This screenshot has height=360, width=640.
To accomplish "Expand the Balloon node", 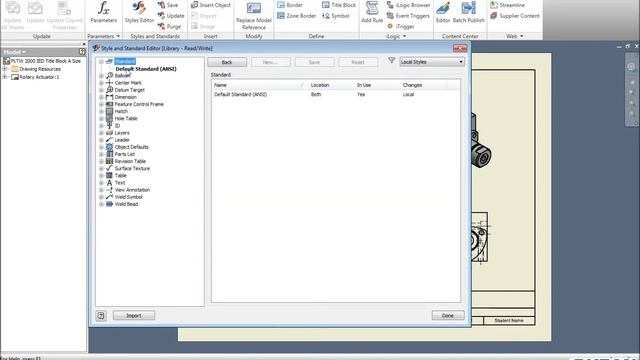I will (101, 76).
